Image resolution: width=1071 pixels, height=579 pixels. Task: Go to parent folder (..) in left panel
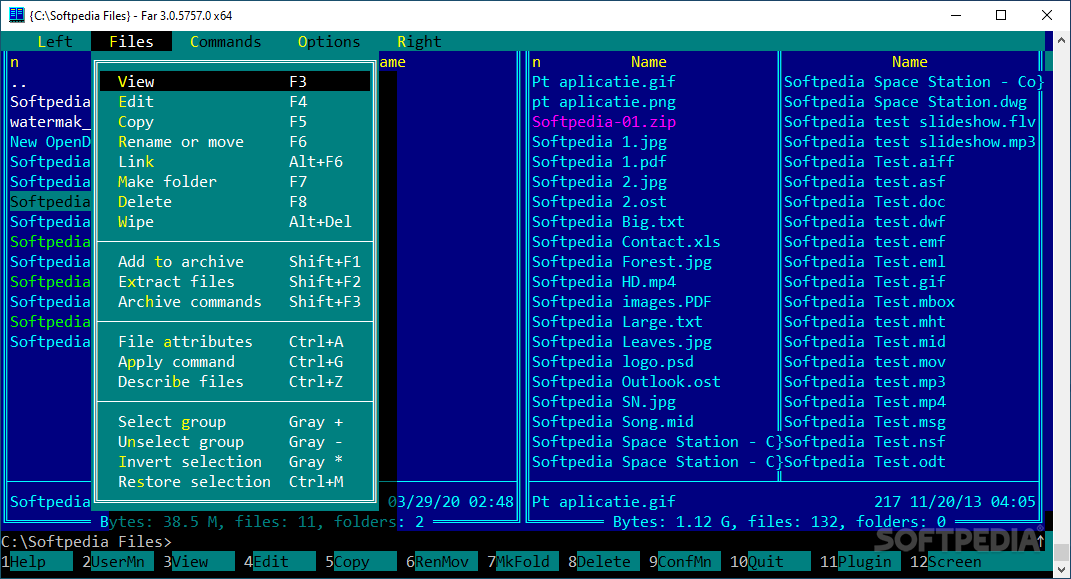coord(18,84)
